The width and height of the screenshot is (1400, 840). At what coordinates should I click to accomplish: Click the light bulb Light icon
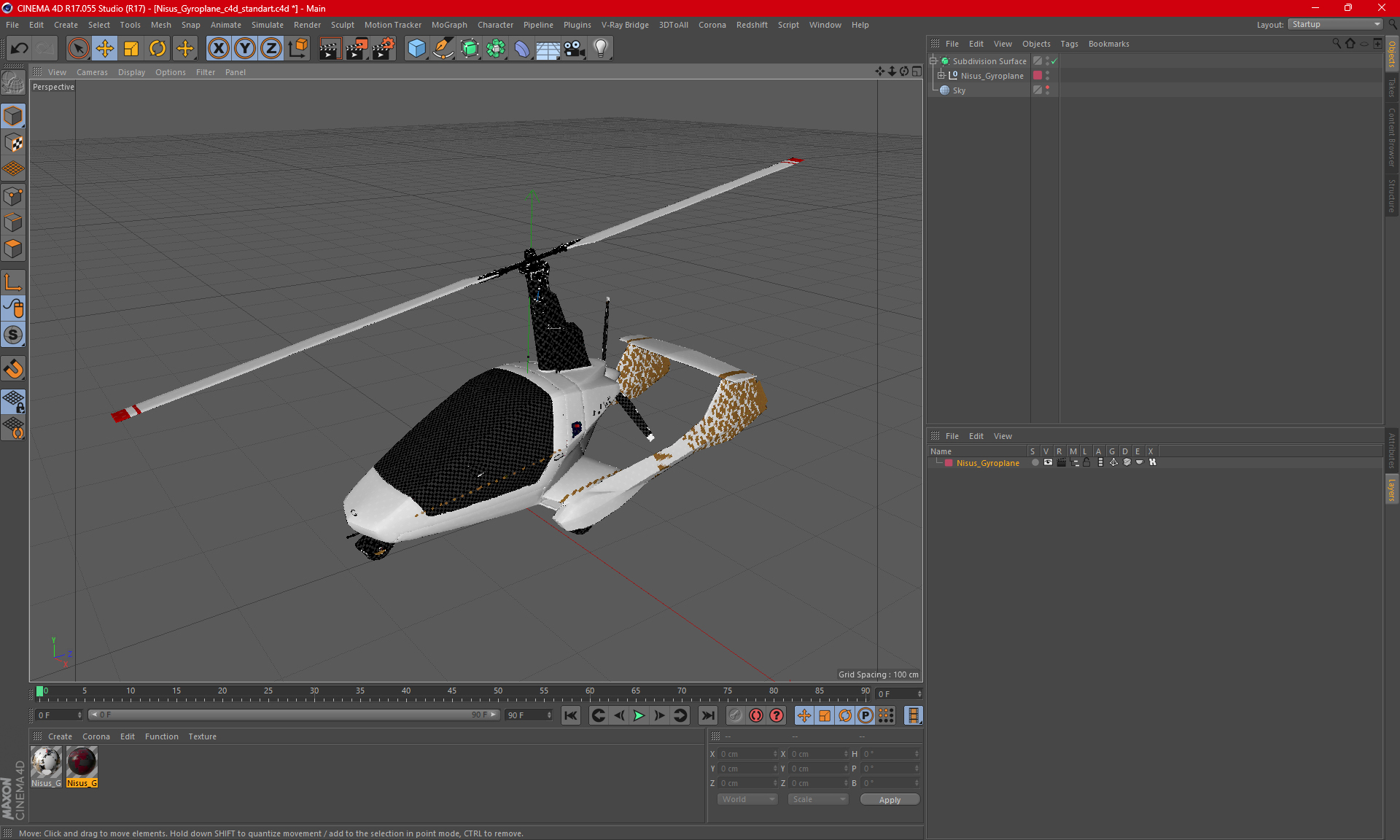coord(600,49)
